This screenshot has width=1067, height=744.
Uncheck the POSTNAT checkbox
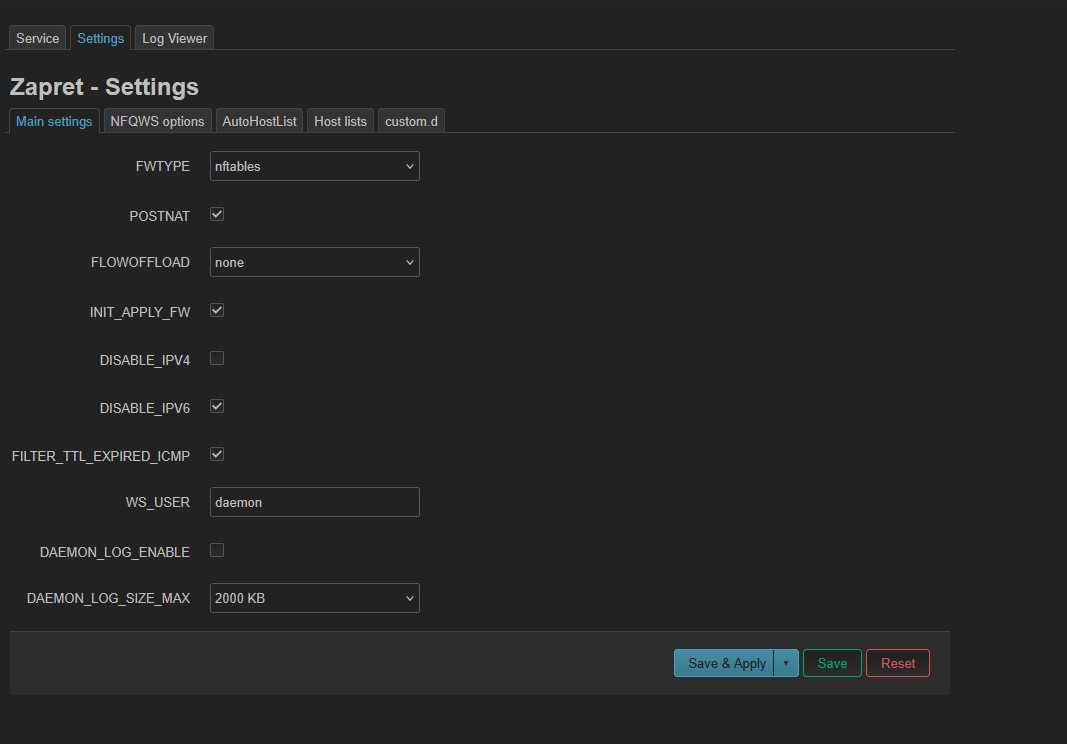pos(217,214)
